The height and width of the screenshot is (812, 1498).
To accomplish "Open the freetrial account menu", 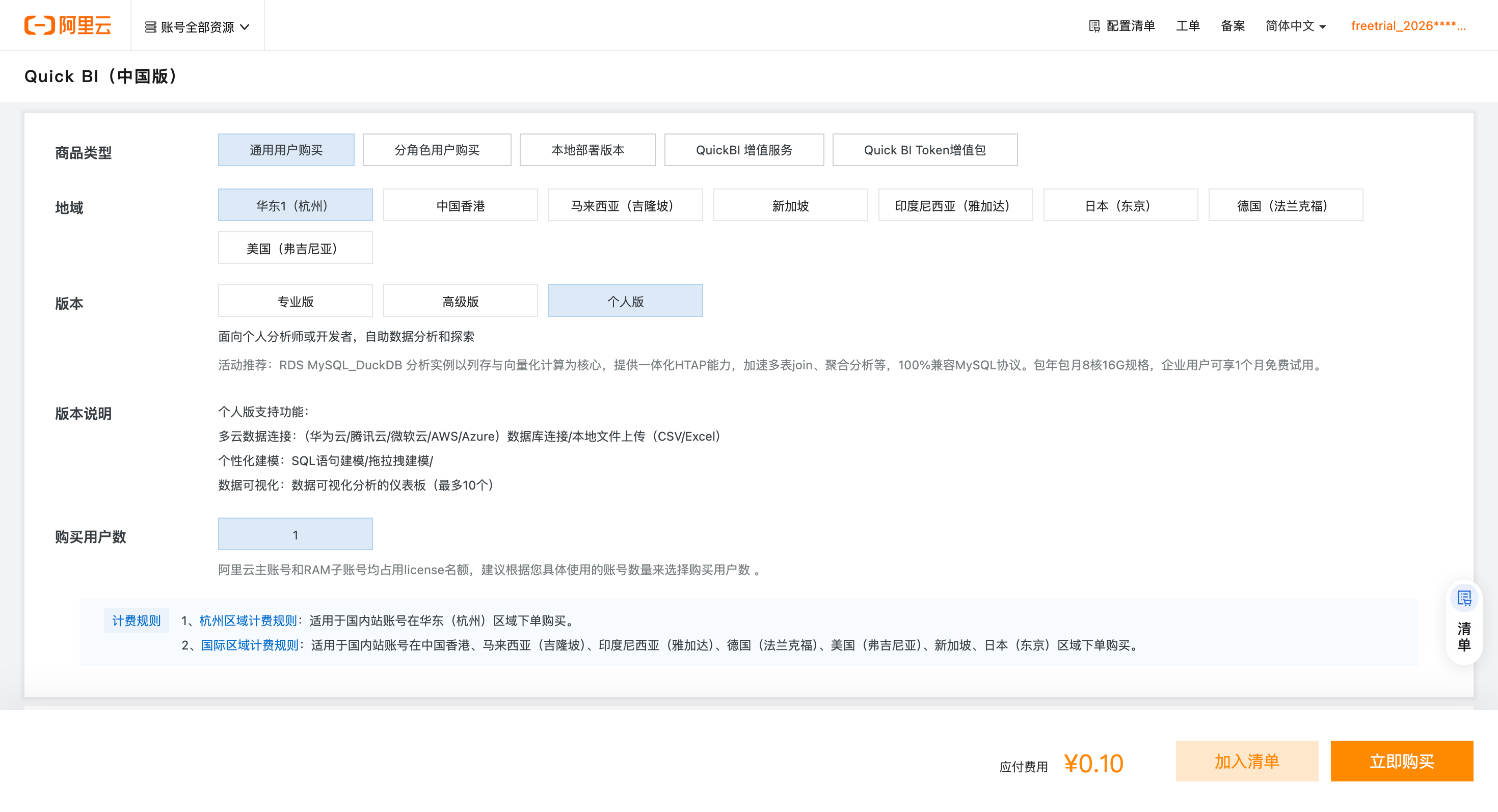I will 1408,26.
